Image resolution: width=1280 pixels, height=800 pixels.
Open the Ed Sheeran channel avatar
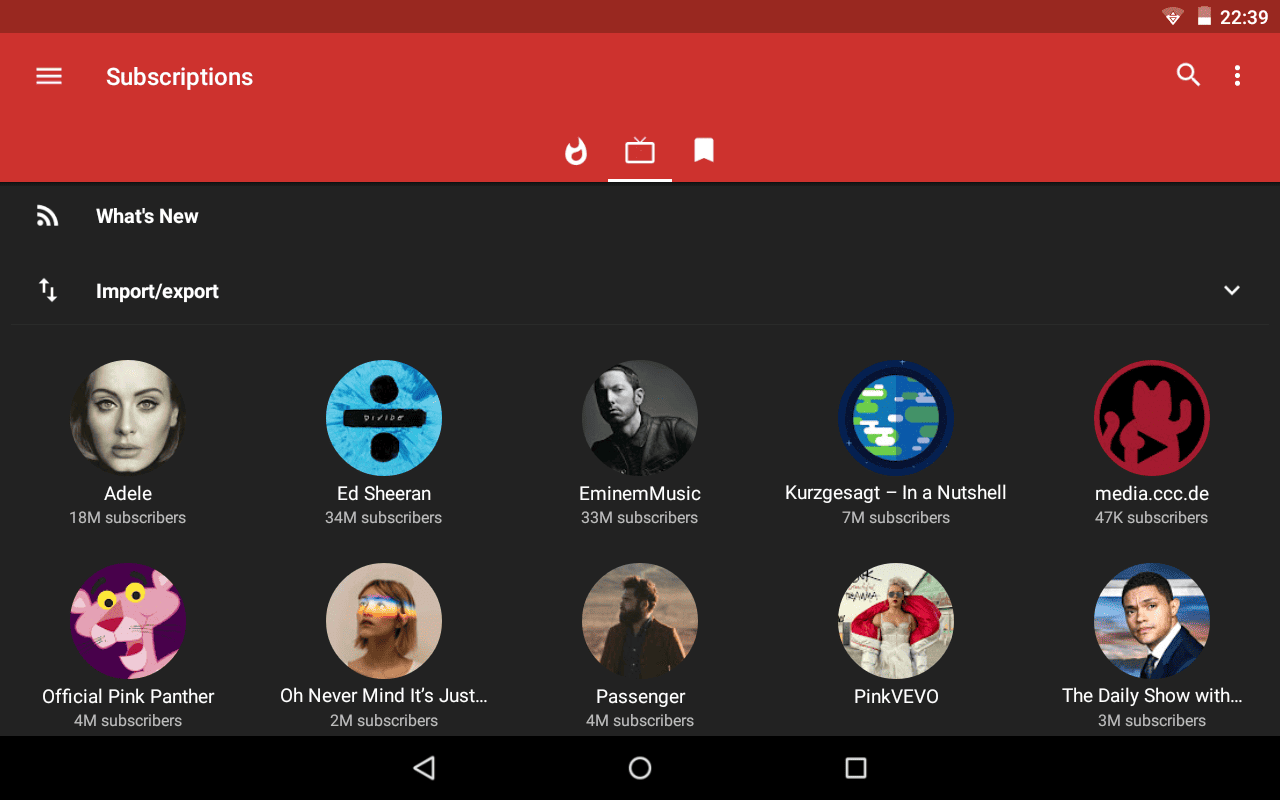click(384, 418)
